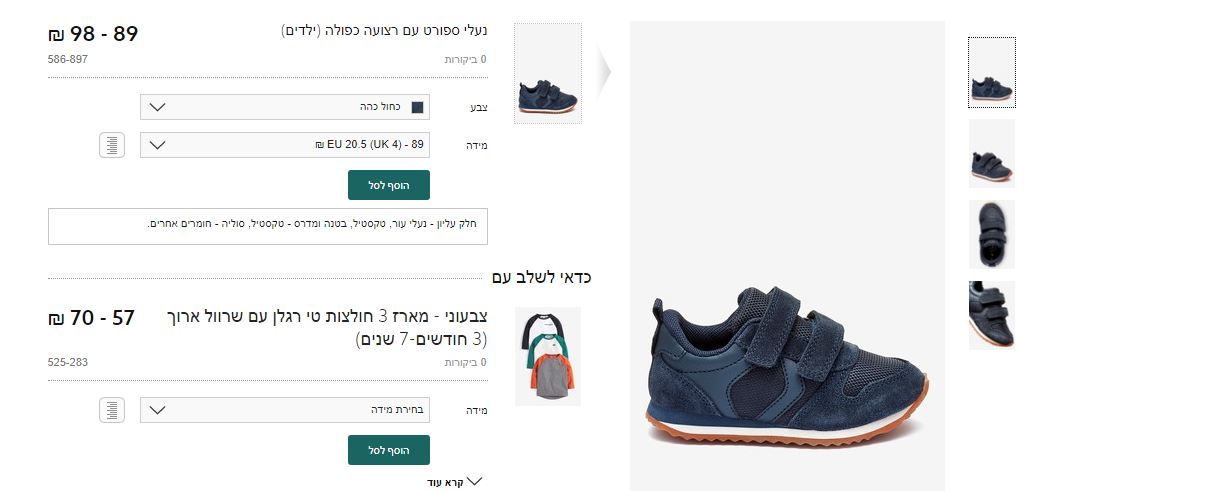
Task: Click the main large sneaker image
Action: [788, 256]
